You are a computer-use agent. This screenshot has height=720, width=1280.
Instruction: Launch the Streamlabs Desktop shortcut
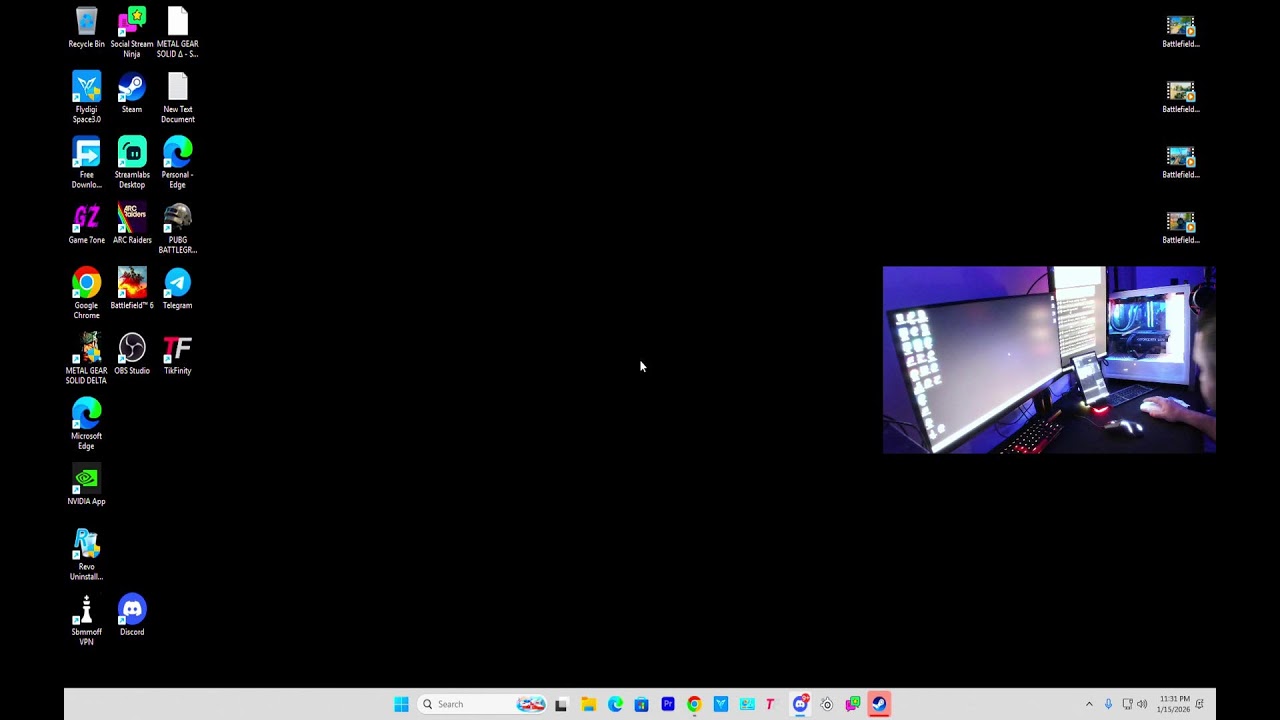pos(132,163)
